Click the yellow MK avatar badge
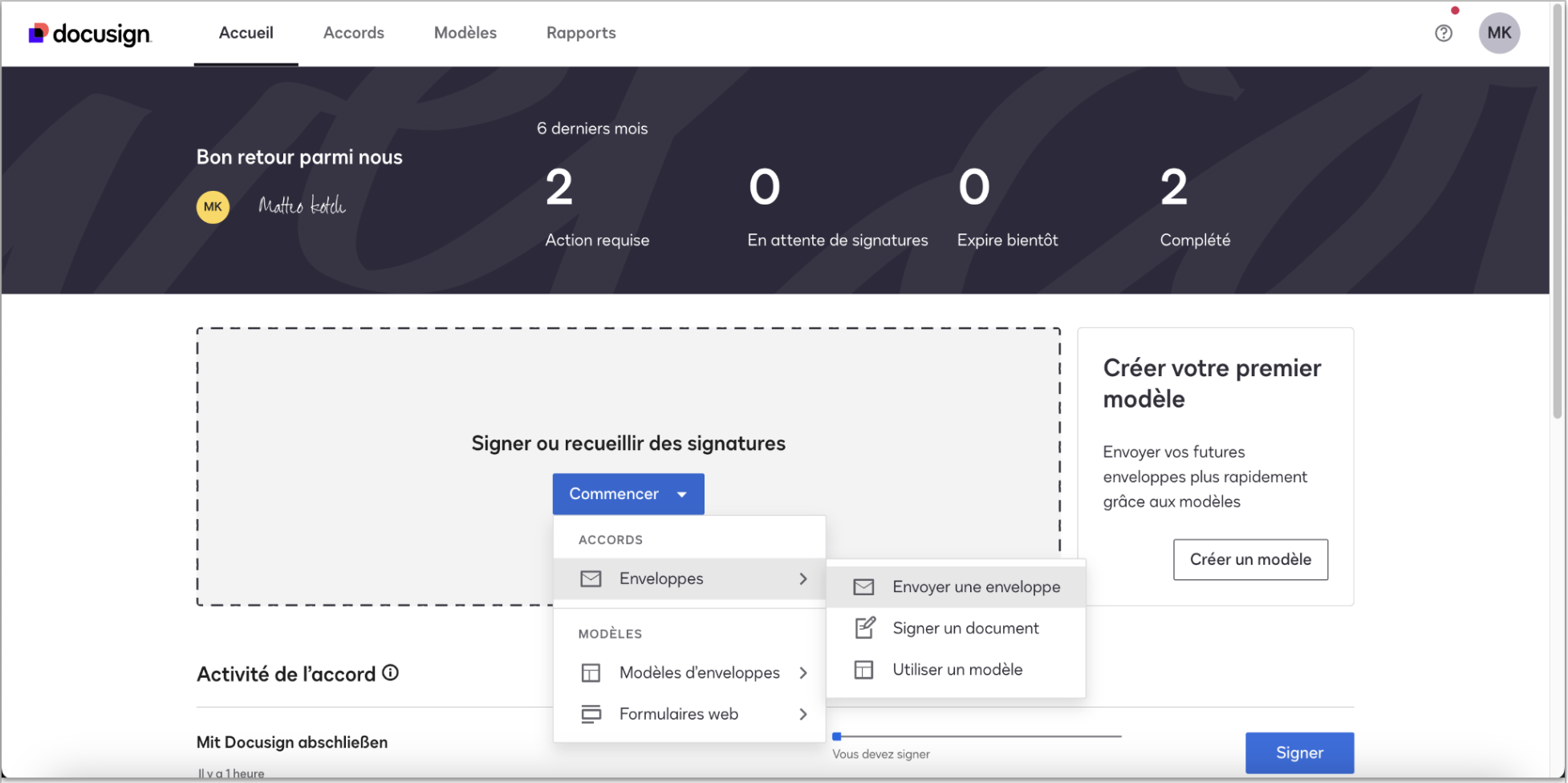The width and height of the screenshot is (1568, 783). tap(213, 207)
